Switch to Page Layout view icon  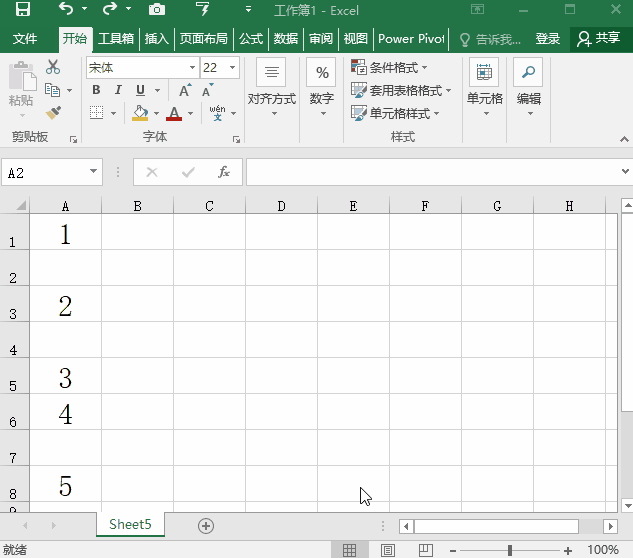388,550
